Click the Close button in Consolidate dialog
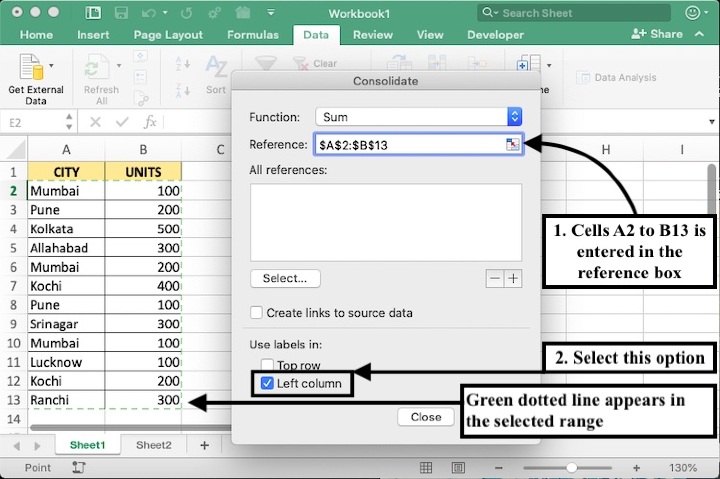The width and height of the screenshot is (720, 479). (x=426, y=417)
